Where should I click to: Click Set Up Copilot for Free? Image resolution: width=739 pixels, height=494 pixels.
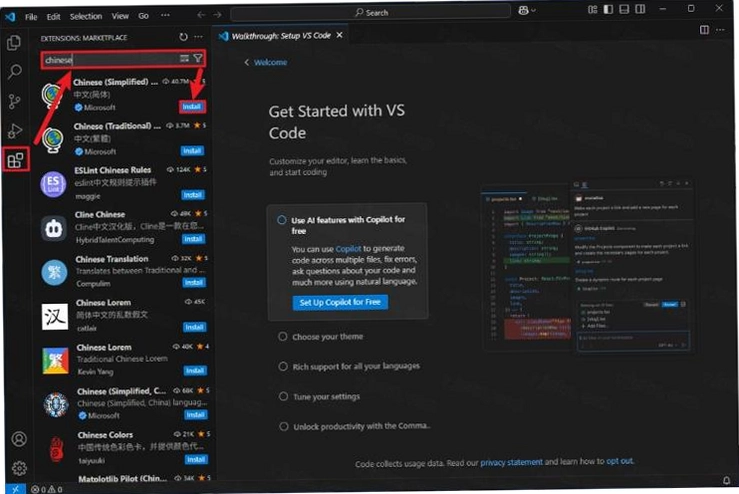(340, 302)
